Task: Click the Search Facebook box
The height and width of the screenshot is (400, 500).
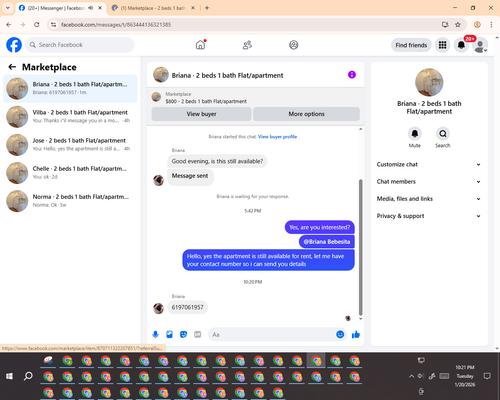Action: click(x=80, y=45)
